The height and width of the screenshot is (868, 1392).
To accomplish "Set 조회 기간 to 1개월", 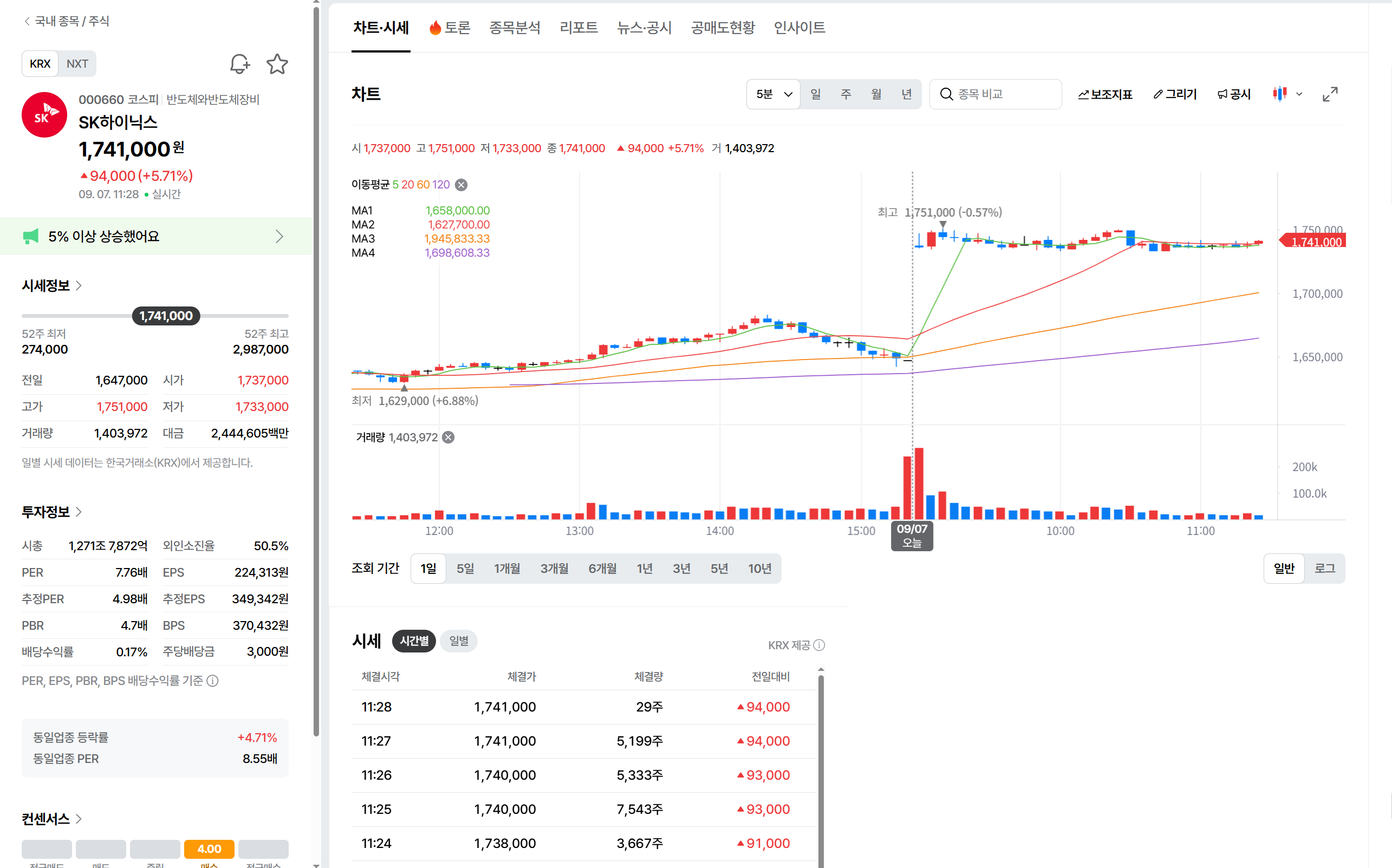I will tap(507, 569).
